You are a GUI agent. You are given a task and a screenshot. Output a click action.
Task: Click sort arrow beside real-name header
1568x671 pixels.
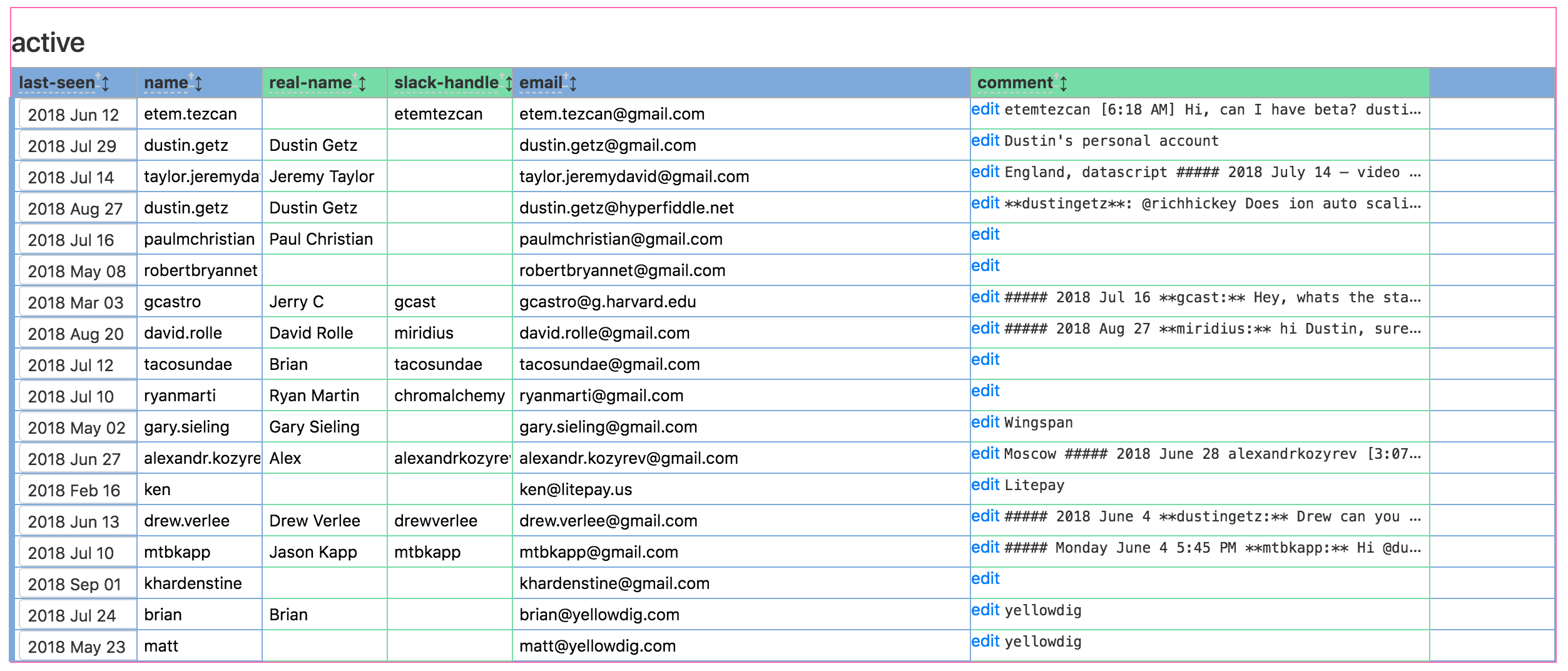[x=362, y=83]
